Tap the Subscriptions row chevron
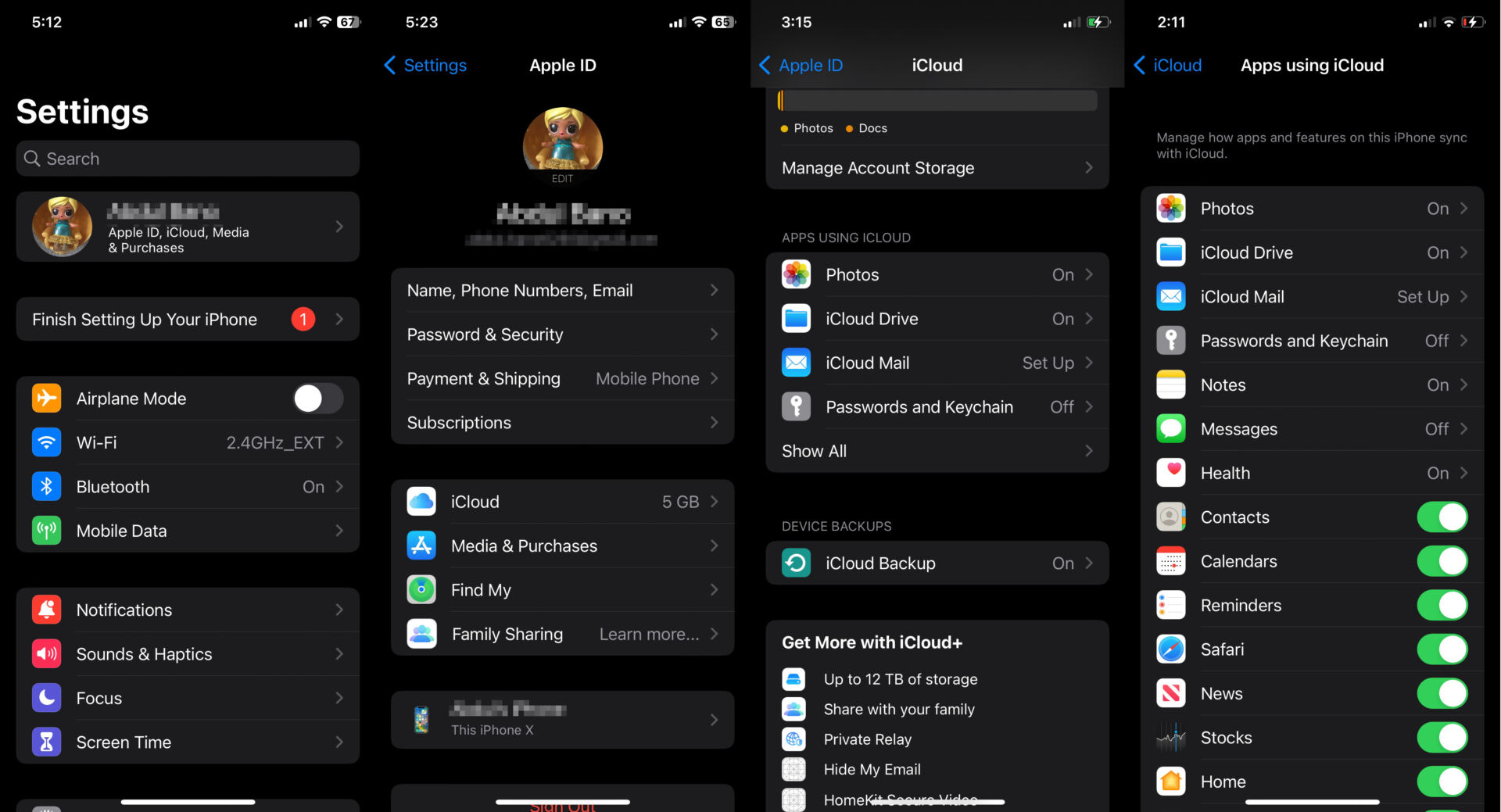 714,422
